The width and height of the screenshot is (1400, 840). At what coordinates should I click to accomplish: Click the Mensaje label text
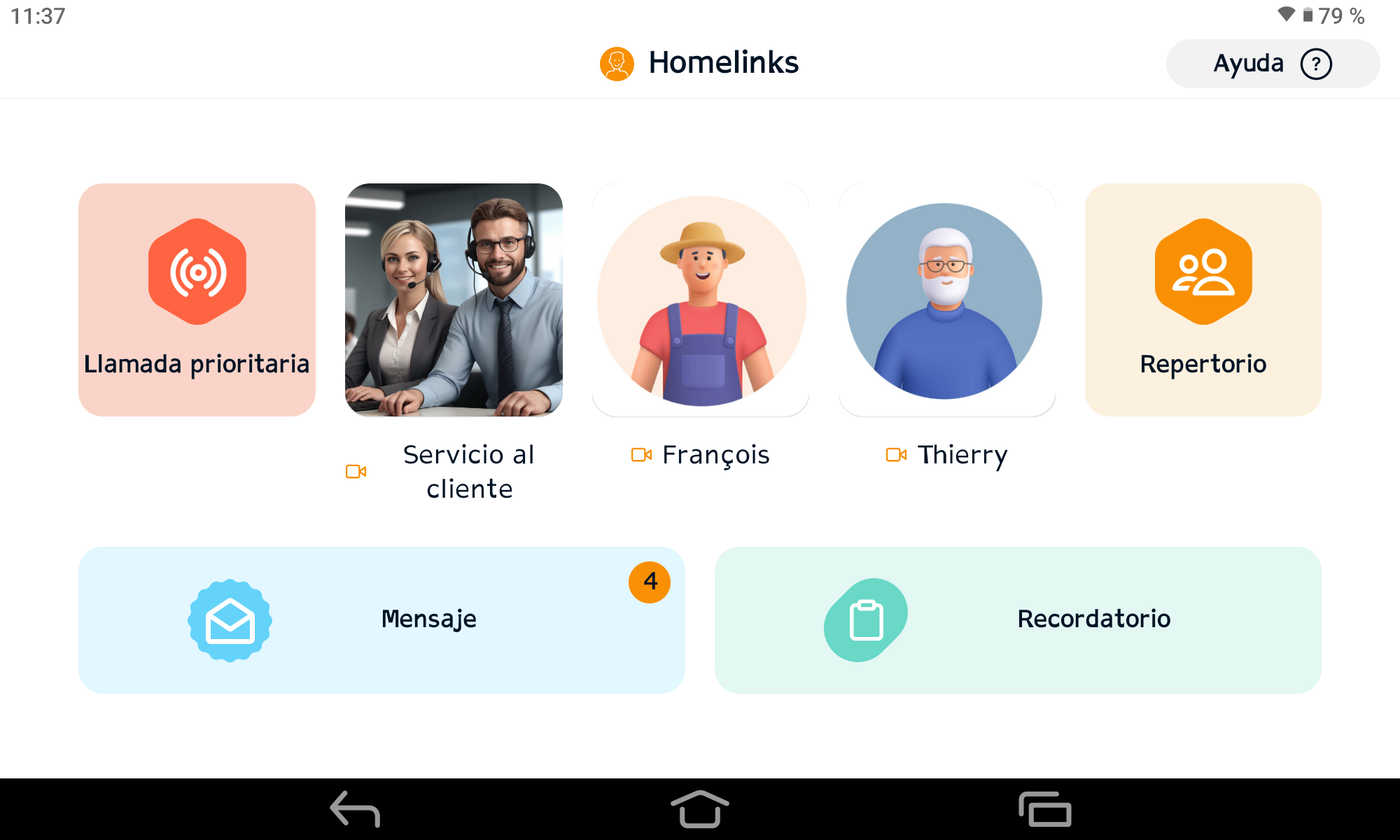point(429,619)
